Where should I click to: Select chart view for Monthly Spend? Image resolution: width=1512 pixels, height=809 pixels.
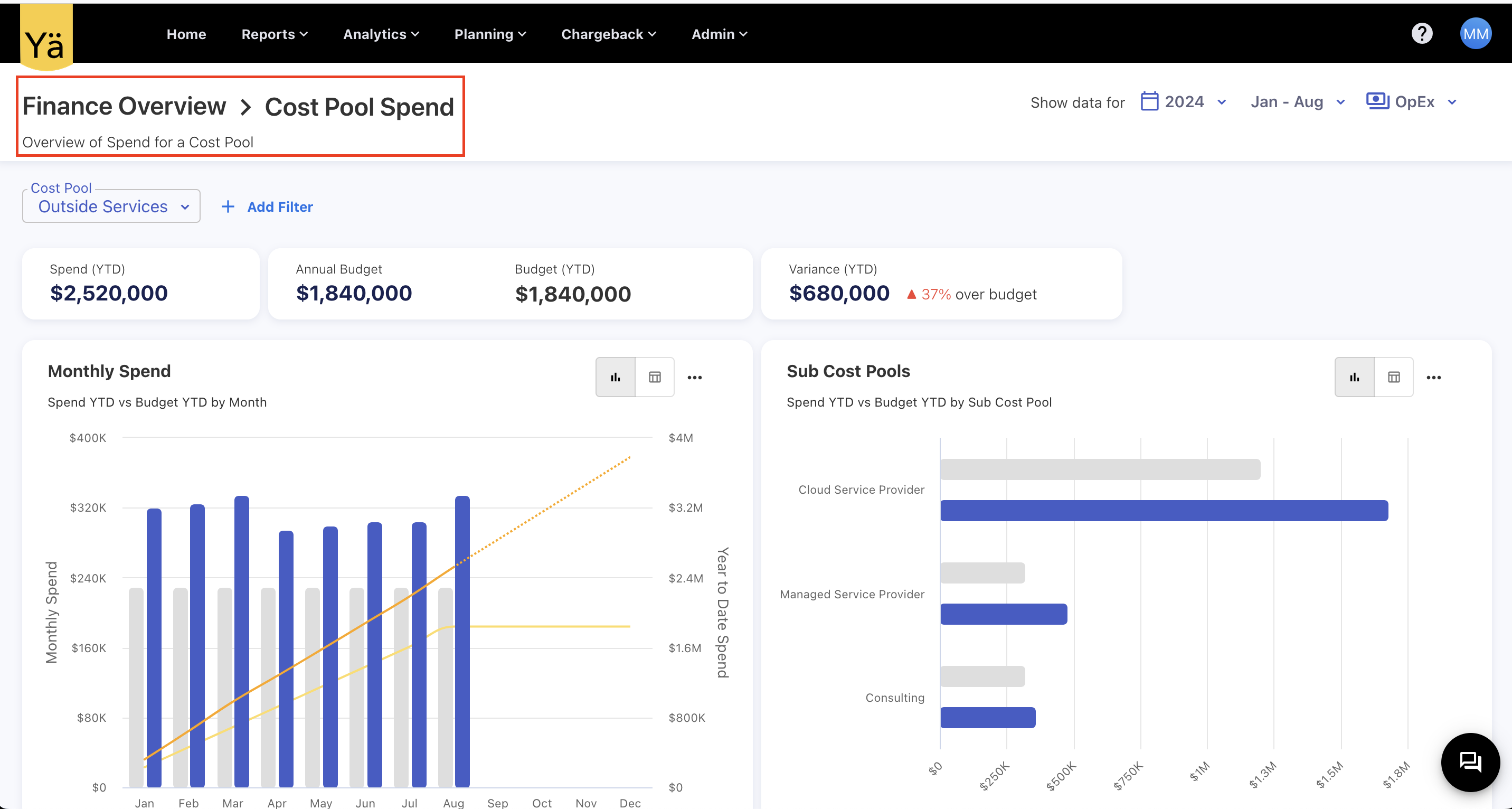[615, 378]
